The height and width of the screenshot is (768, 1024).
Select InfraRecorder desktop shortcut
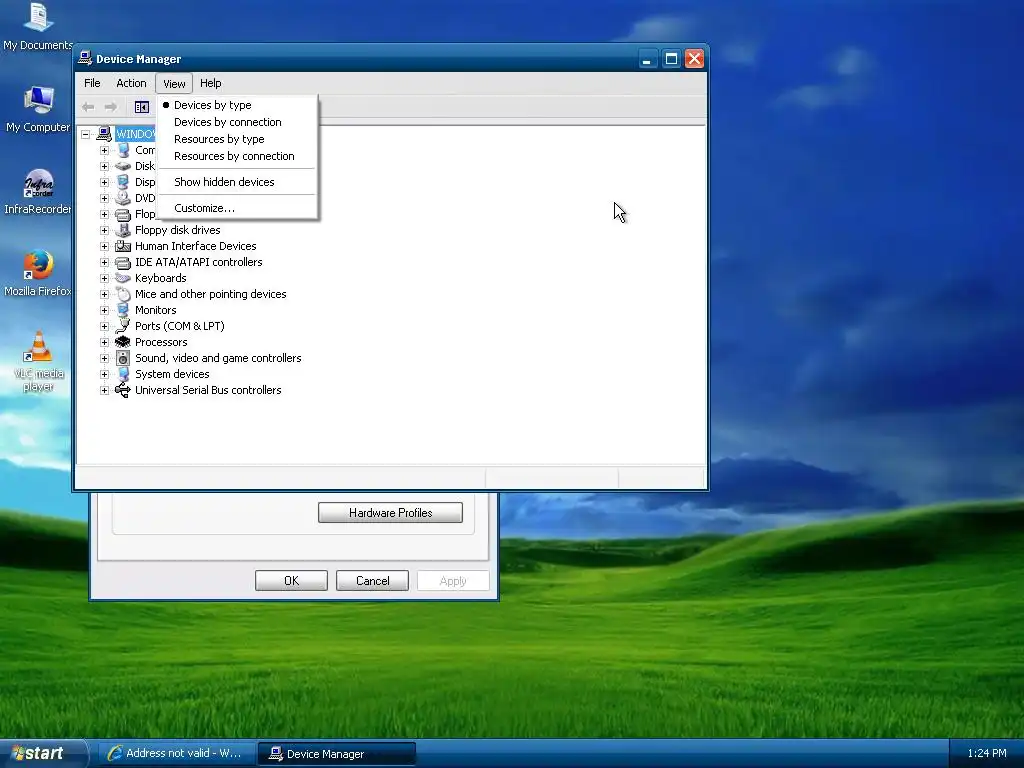pos(38,191)
